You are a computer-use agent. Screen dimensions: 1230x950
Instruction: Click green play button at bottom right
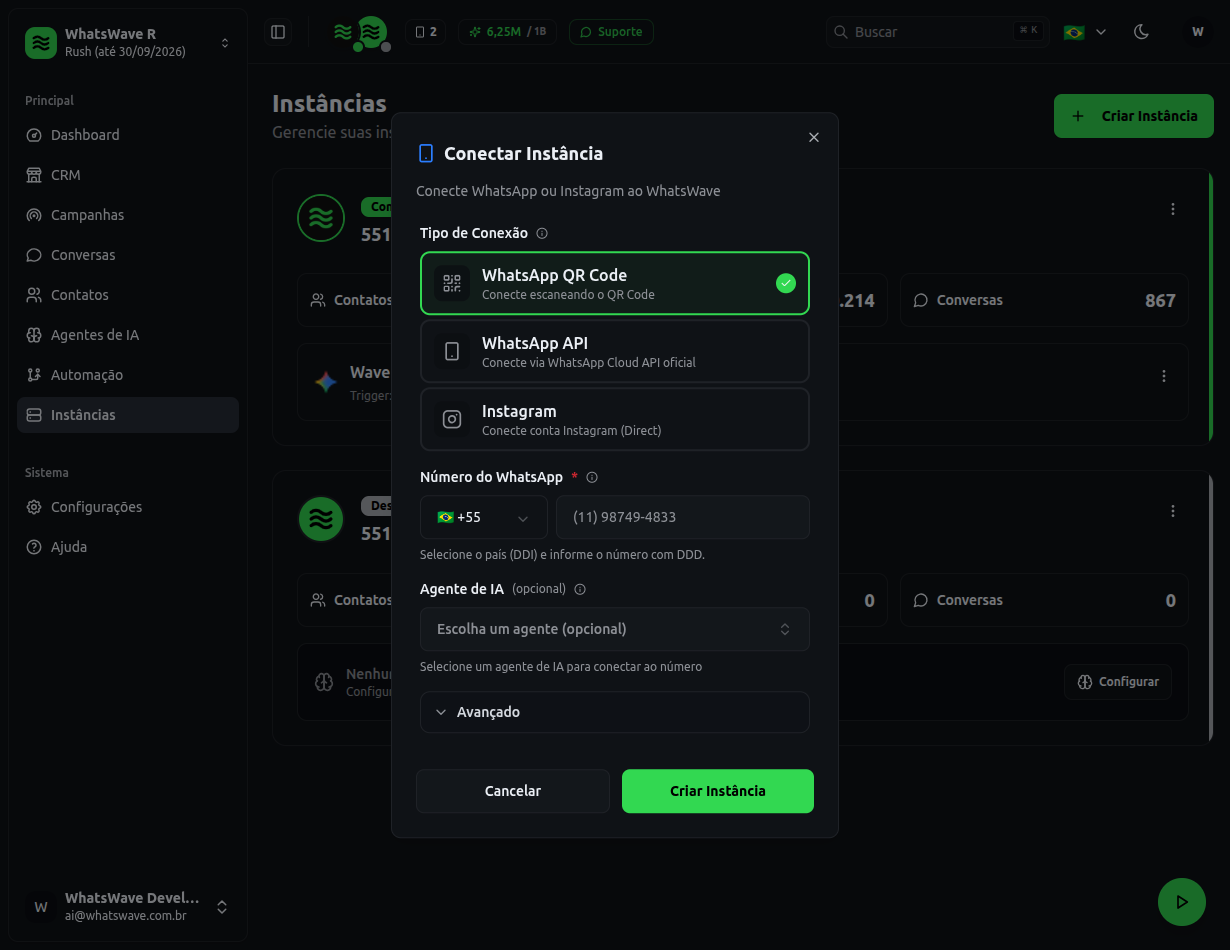tap(1182, 902)
